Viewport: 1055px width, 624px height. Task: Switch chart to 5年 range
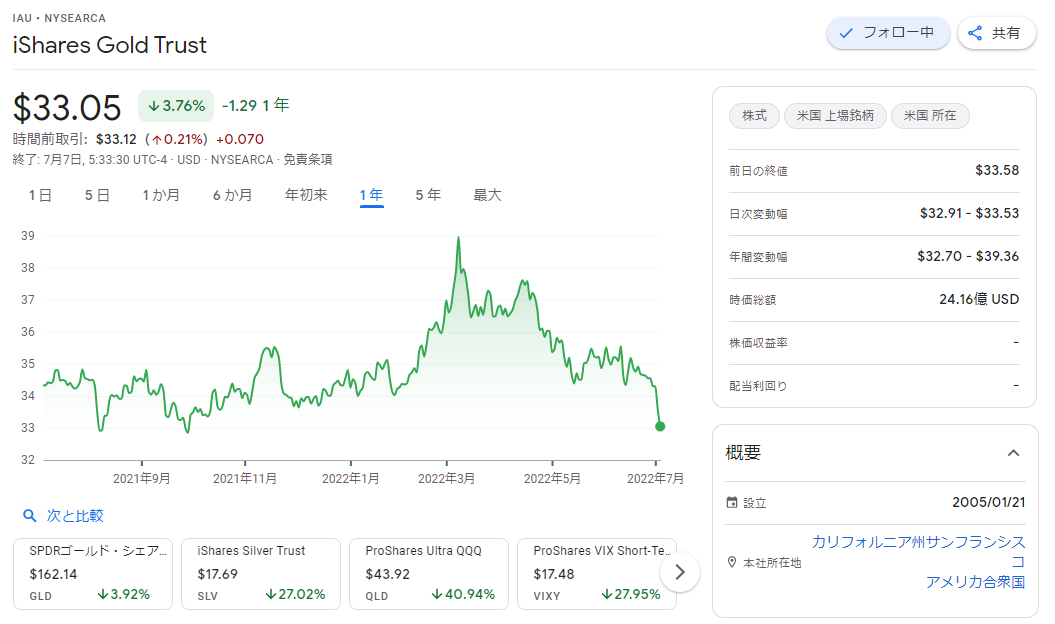click(428, 195)
